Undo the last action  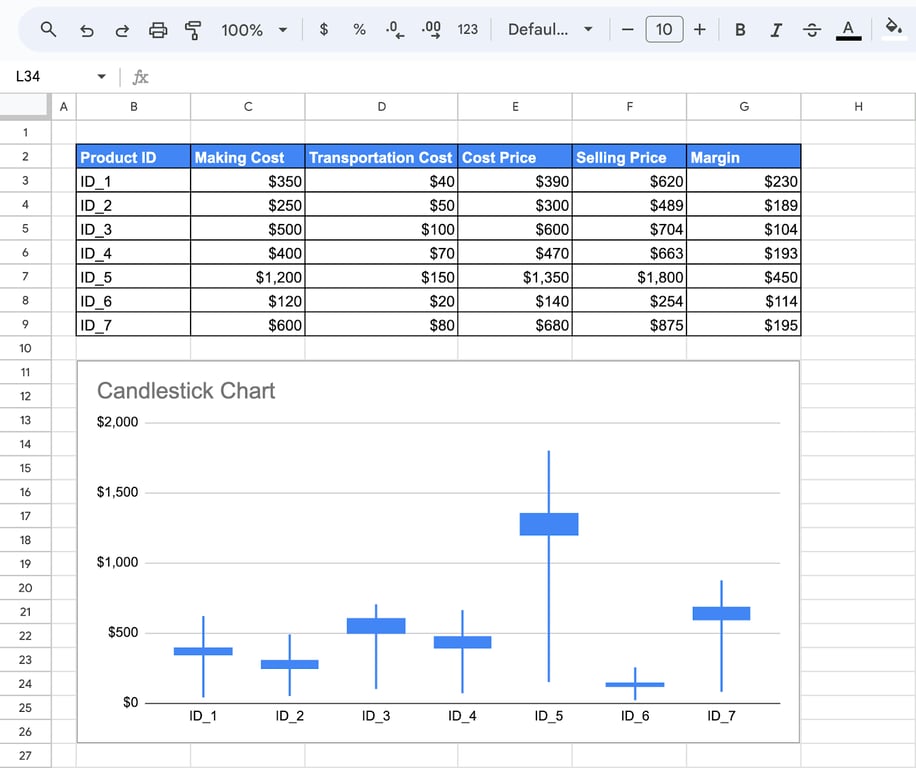click(x=86, y=30)
